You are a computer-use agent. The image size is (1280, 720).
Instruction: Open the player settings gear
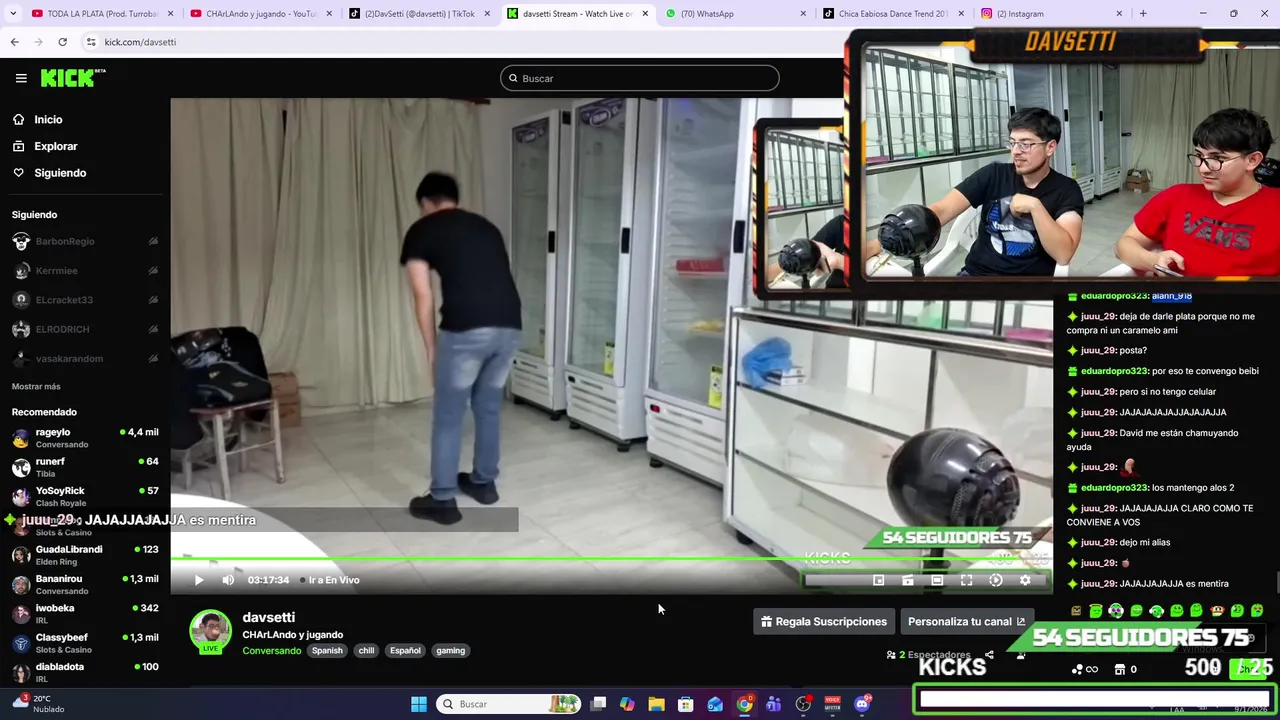[1025, 580]
